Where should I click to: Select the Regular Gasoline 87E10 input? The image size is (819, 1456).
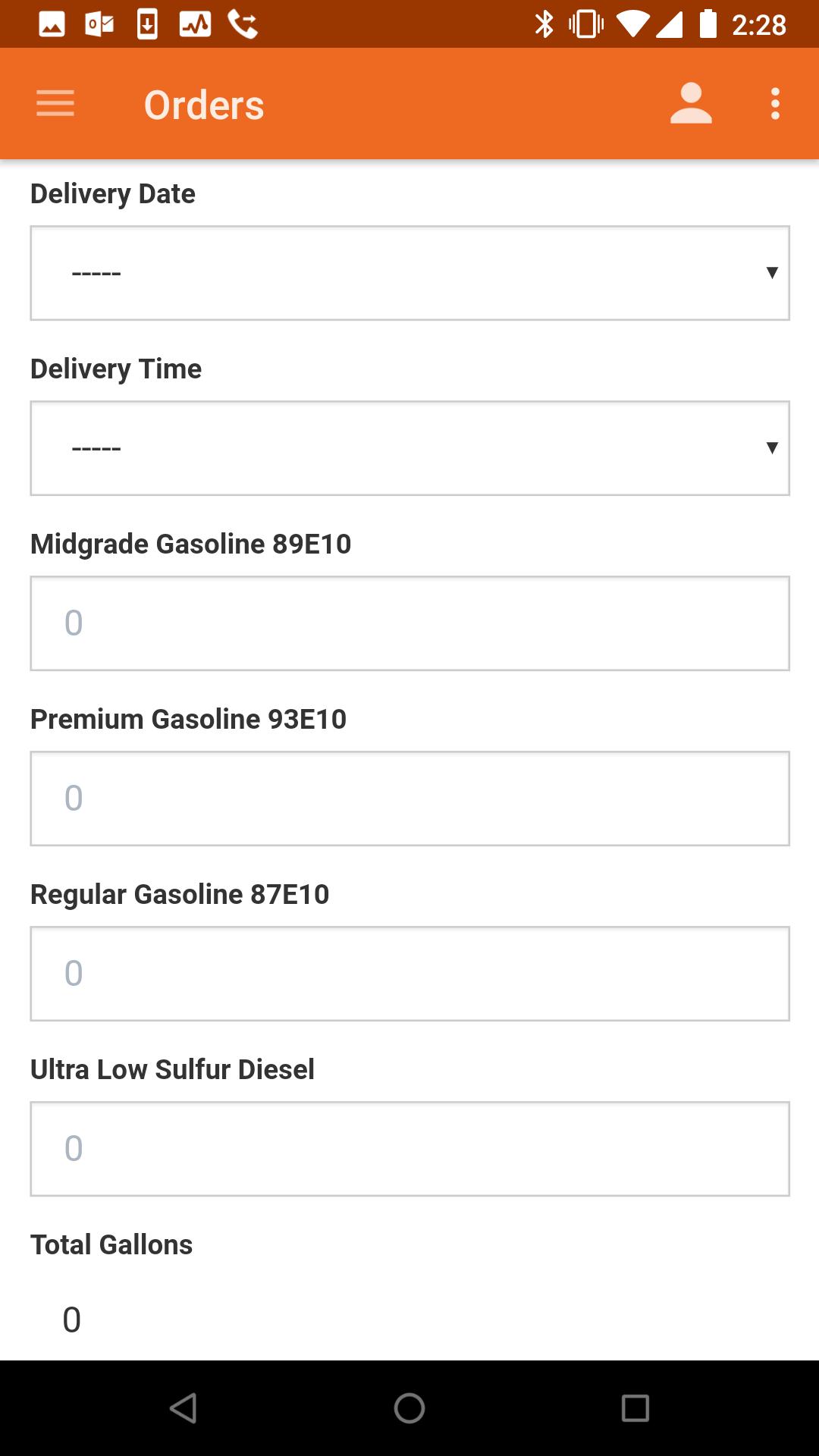(x=409, y=974)
